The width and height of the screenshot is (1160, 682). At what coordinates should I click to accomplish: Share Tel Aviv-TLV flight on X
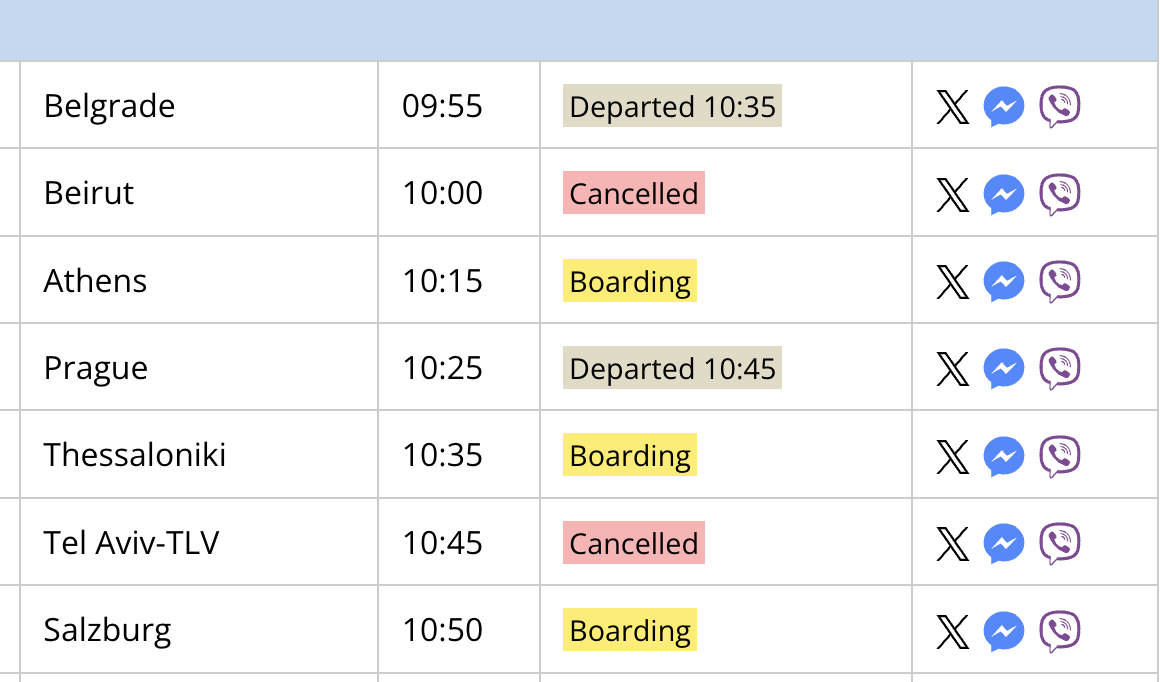pyautogui.click(x=952, y=544)
